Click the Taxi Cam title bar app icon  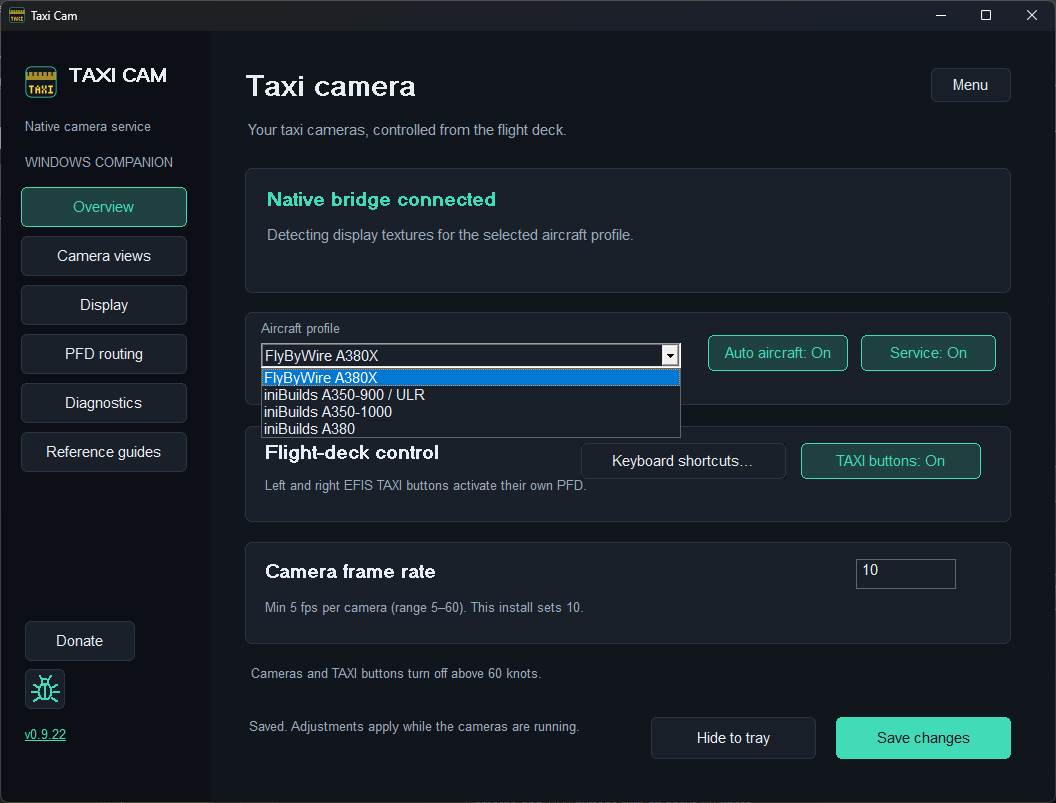[x=17, y=15]
